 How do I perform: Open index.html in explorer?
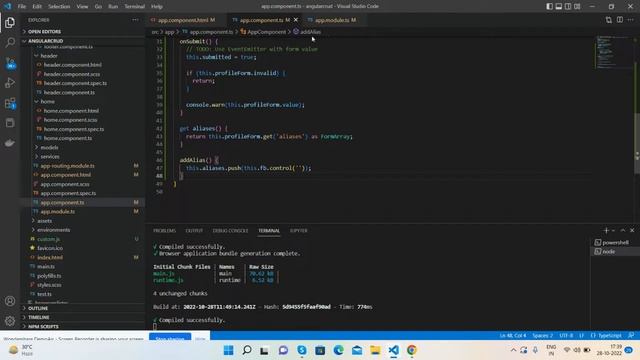[x=50, y=257]
